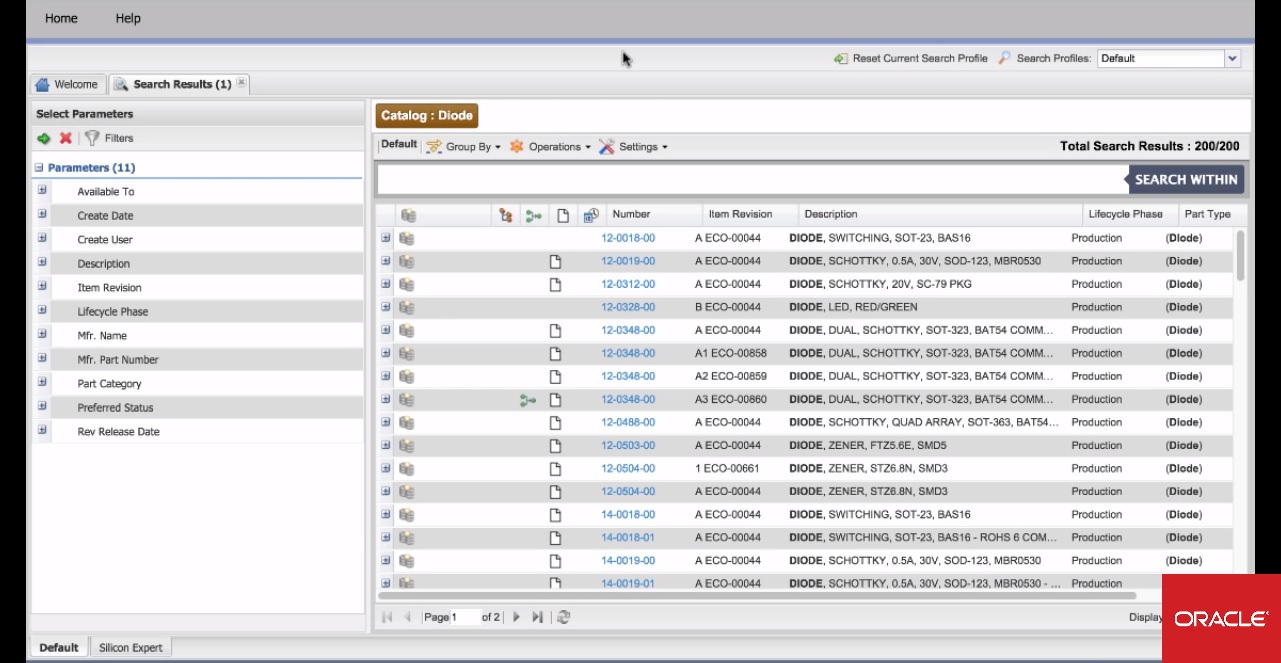The height and width of the screenshot is (663, 1281).
Task: Click the Reset Current Search Profile icon
Action: pos(840,57)
